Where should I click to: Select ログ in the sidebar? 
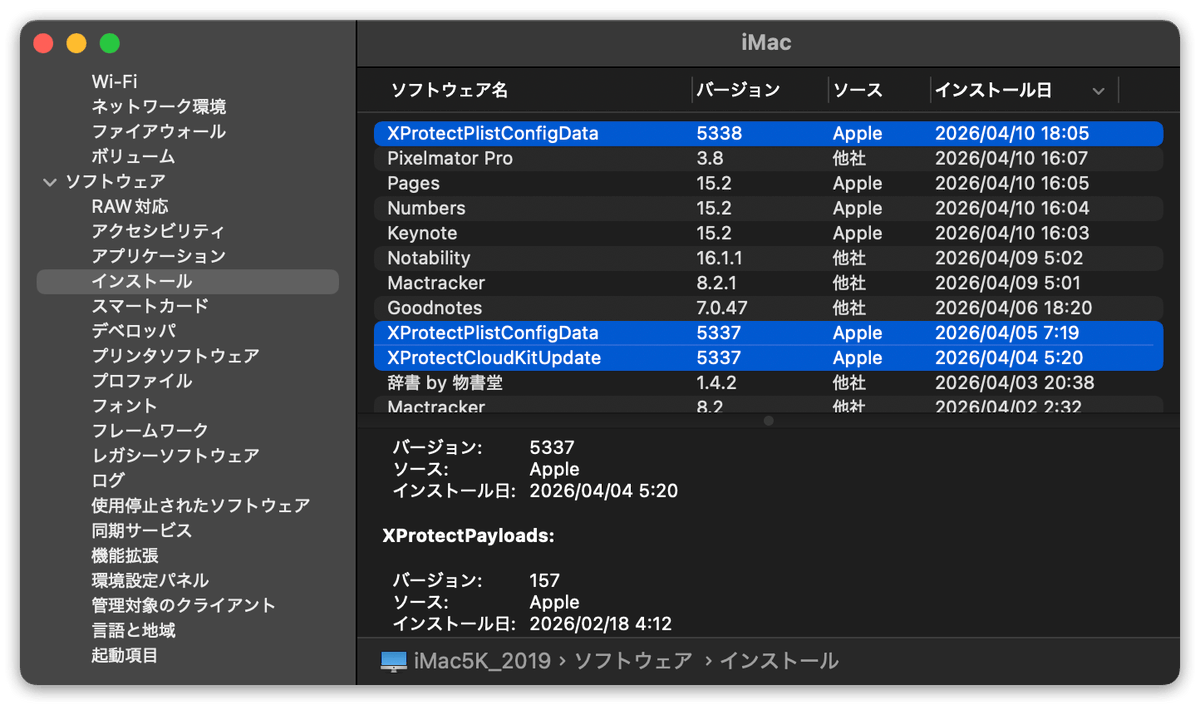(108, 481)
